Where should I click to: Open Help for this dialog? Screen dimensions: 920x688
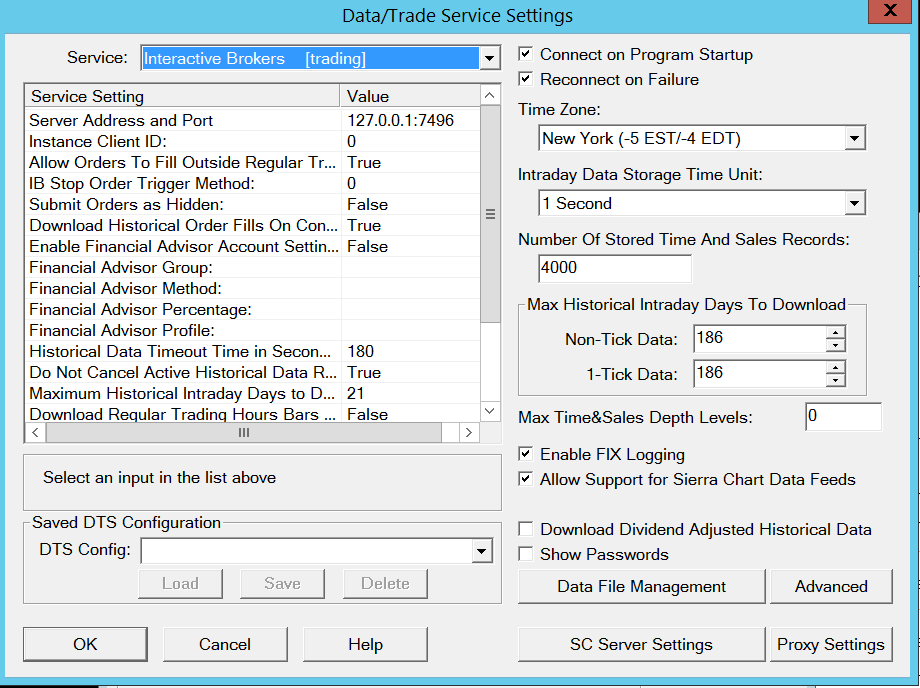pos(365,644)
